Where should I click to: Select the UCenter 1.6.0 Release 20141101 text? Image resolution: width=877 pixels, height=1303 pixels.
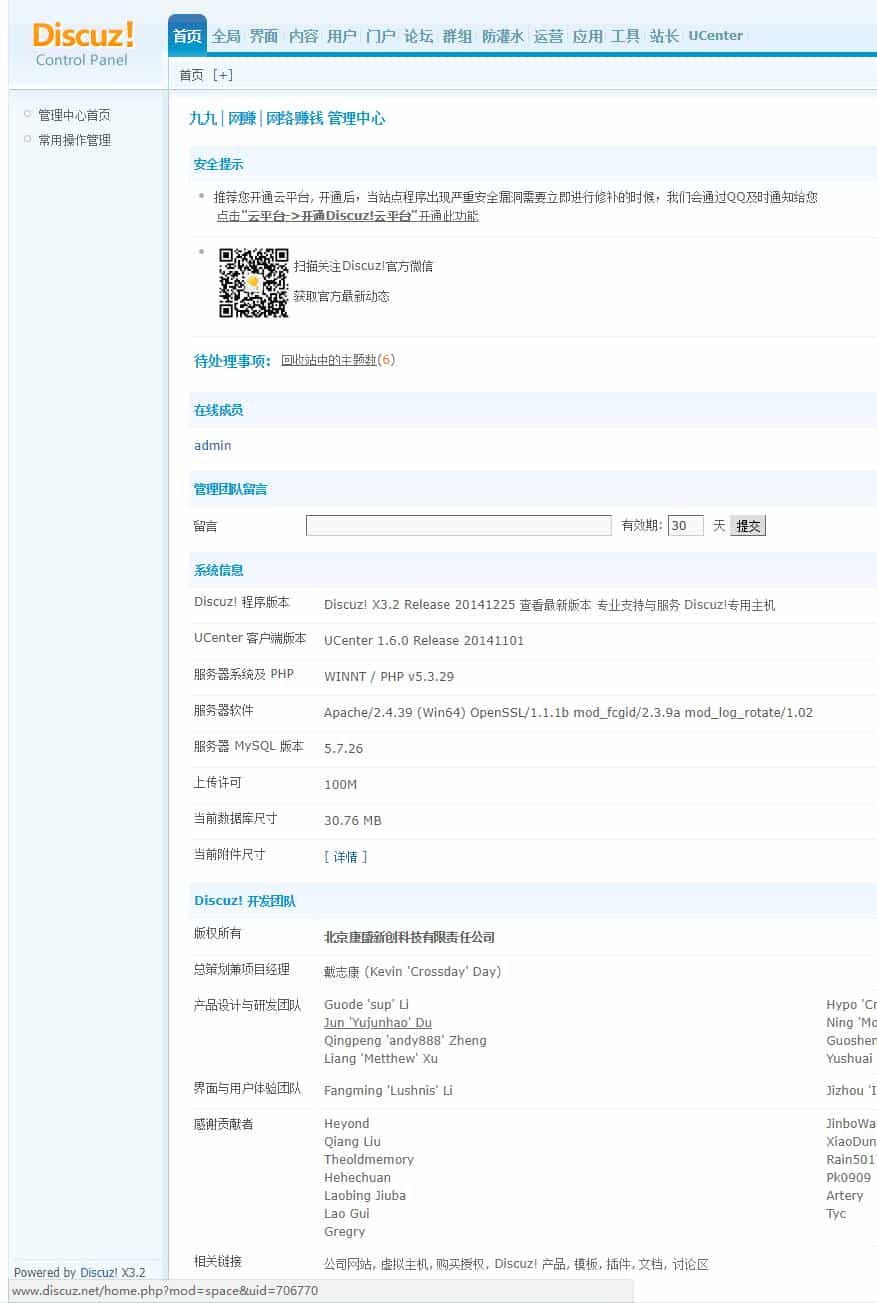pos(424,641)
